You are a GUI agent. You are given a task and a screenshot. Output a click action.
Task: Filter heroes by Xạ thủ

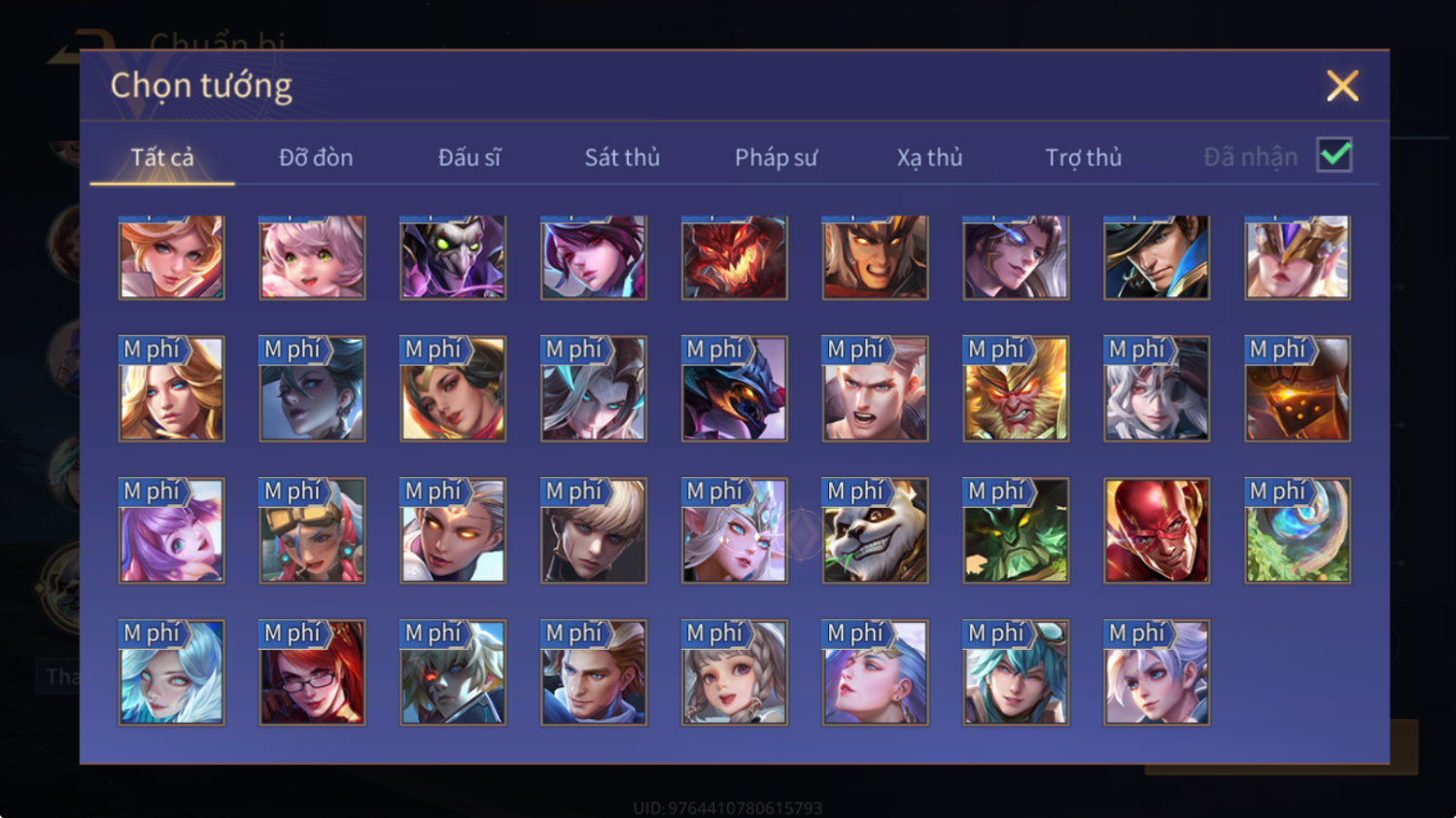[x=929, y=157]
